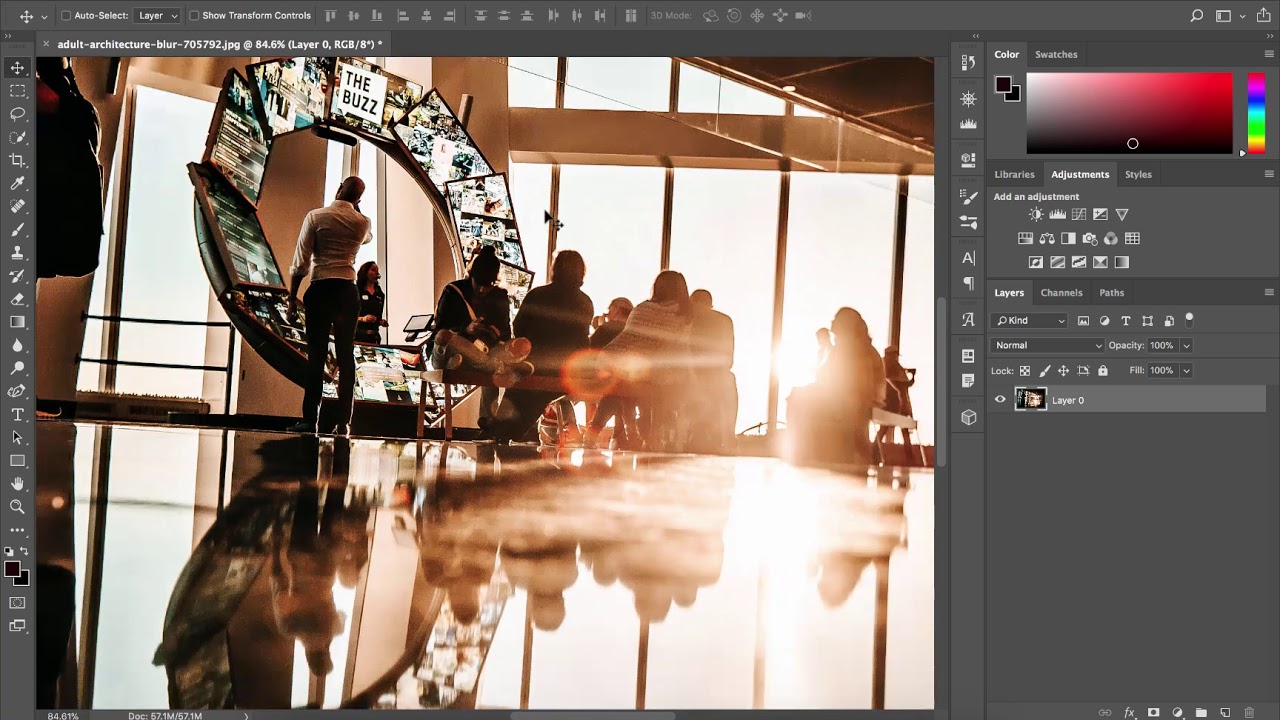
Task: Open the layer Kind filter dropdown
Action: click(1030, 320)
